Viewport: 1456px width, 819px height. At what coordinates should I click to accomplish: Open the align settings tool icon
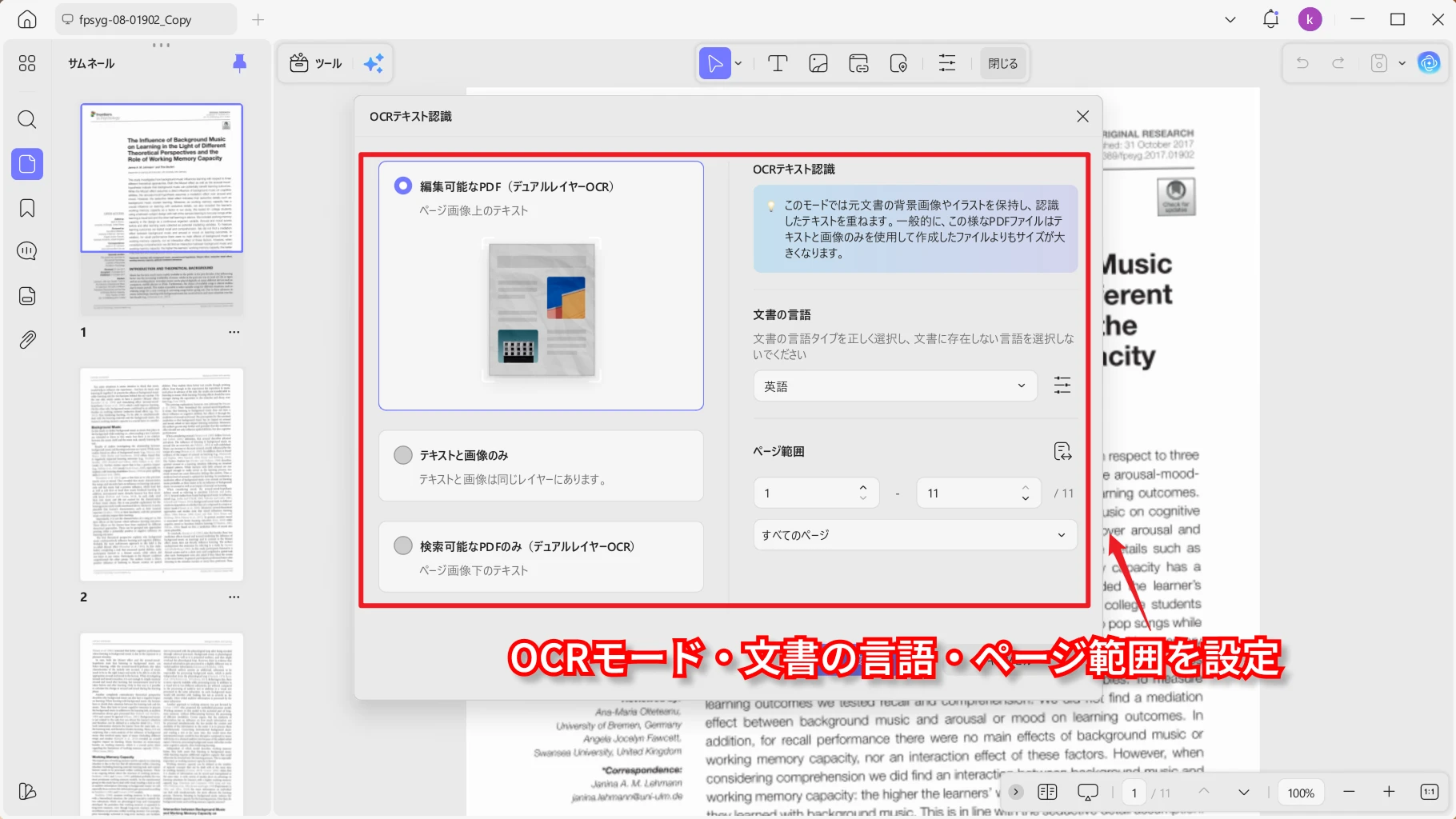pyautogui.click(x=947, y=63)
